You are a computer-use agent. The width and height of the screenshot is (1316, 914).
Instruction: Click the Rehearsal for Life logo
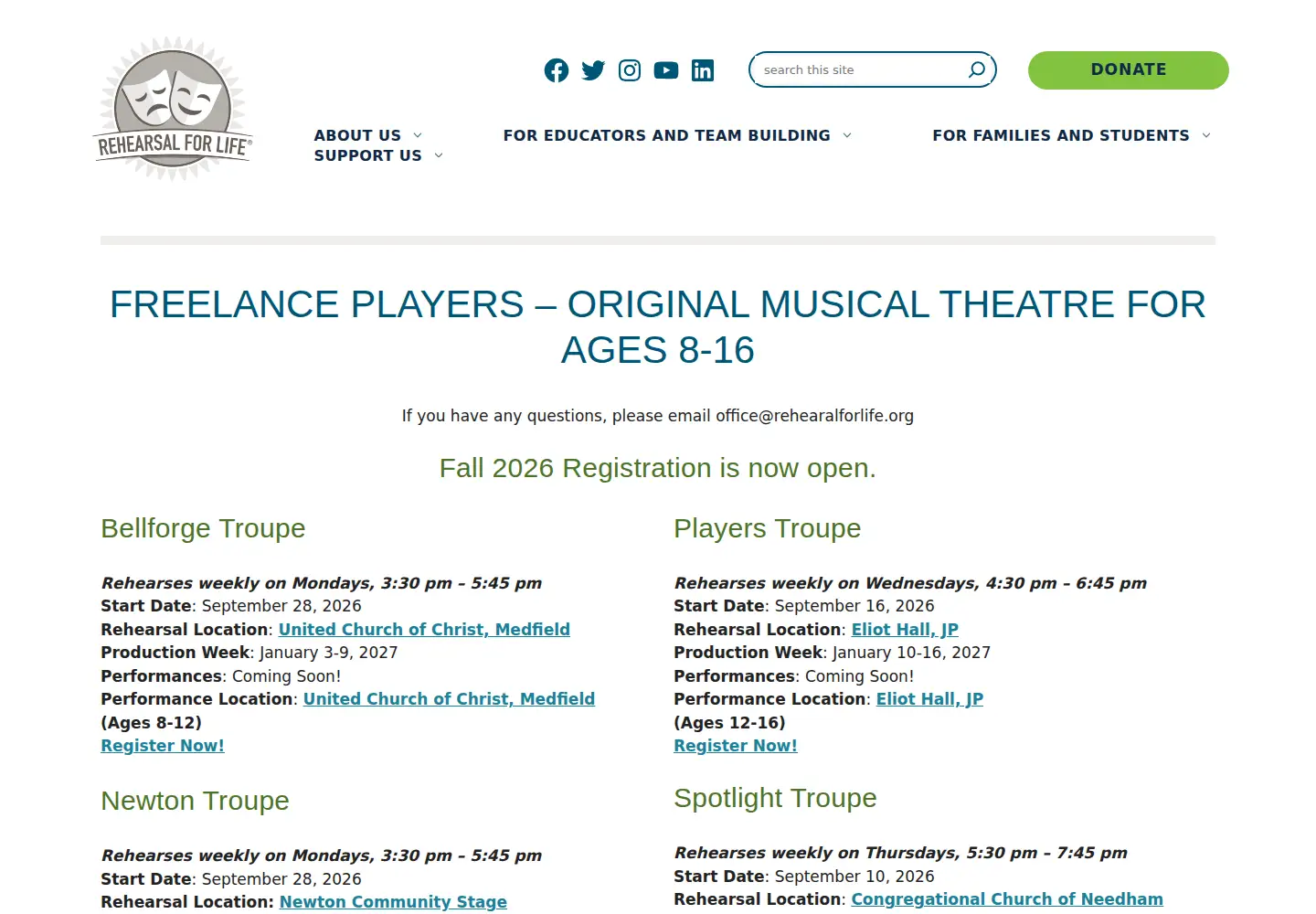[x=173, y=109]
